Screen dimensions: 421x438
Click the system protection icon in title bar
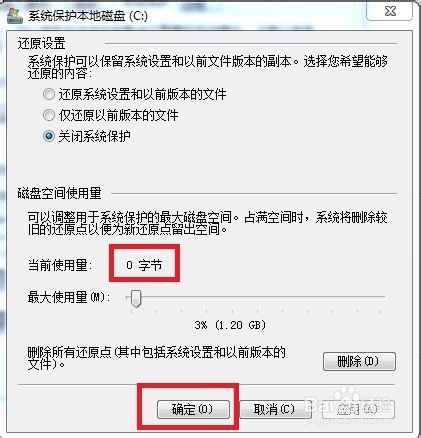pos(14,15)
